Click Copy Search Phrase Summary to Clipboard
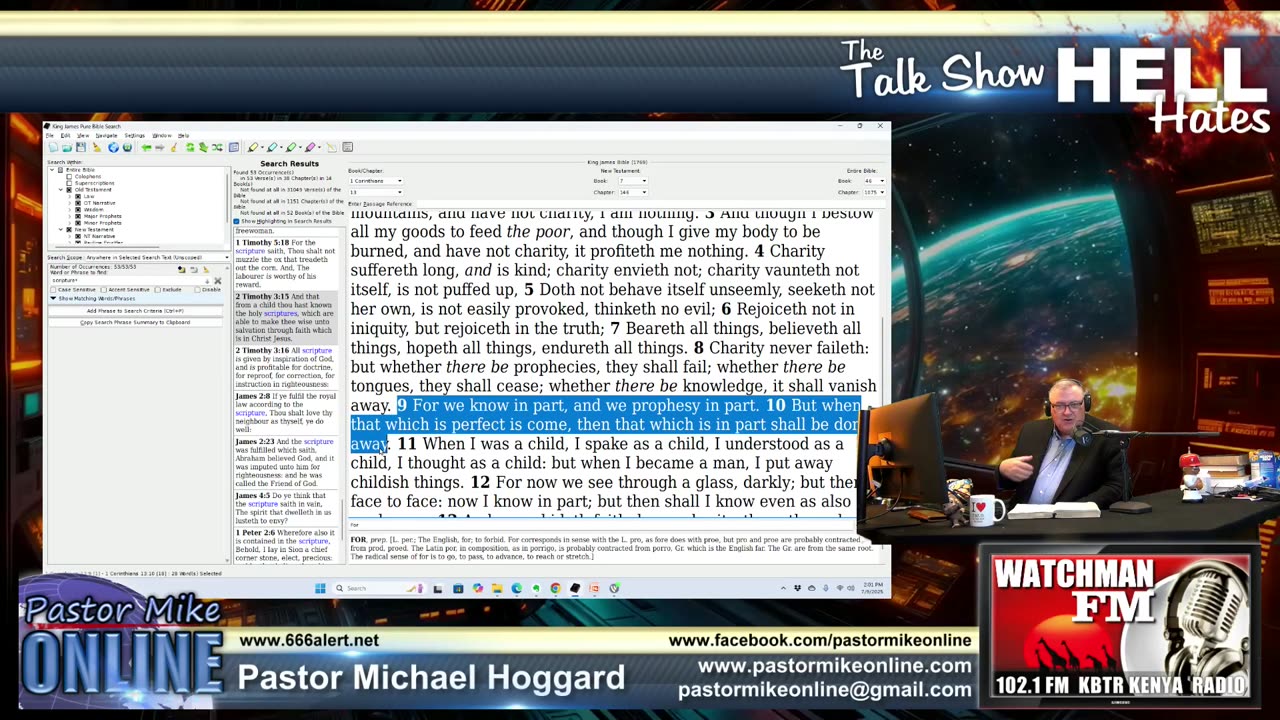This screenshot has height=720, width=1280. tap(135, 322)
